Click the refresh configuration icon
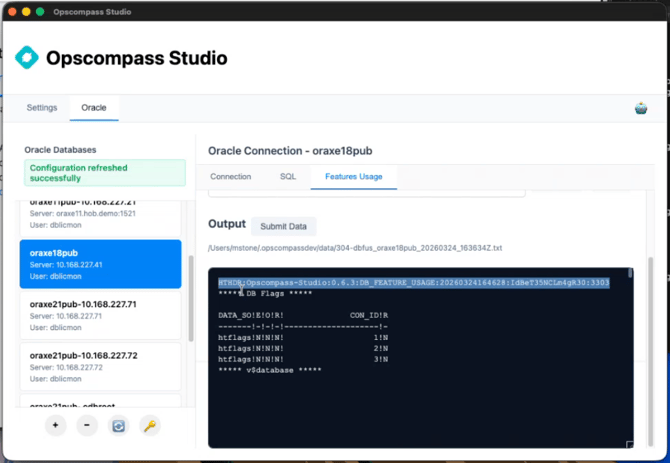The width and height of the screenshot is (670, 463). (118, 426)
